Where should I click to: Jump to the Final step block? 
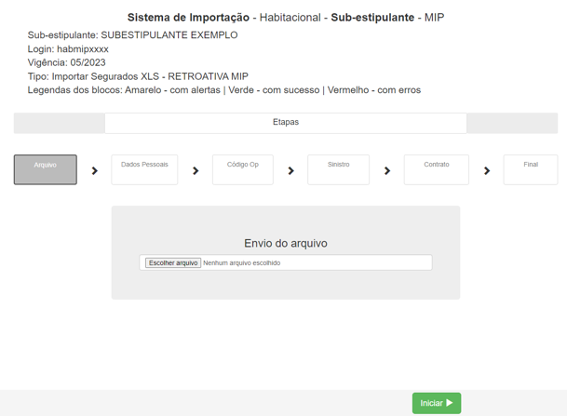coord(530,170)
